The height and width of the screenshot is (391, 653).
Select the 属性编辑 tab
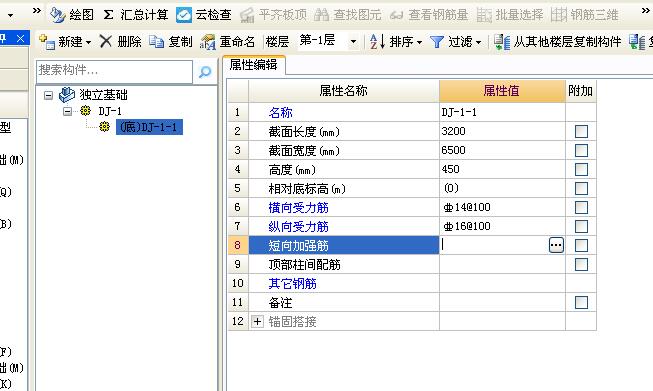(254, 65)
